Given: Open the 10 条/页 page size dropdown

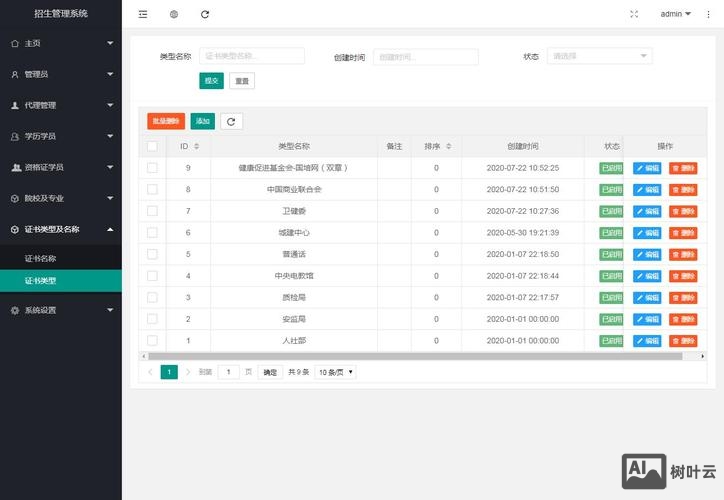Looking at the screenshot, I should [x=335, y=372].
